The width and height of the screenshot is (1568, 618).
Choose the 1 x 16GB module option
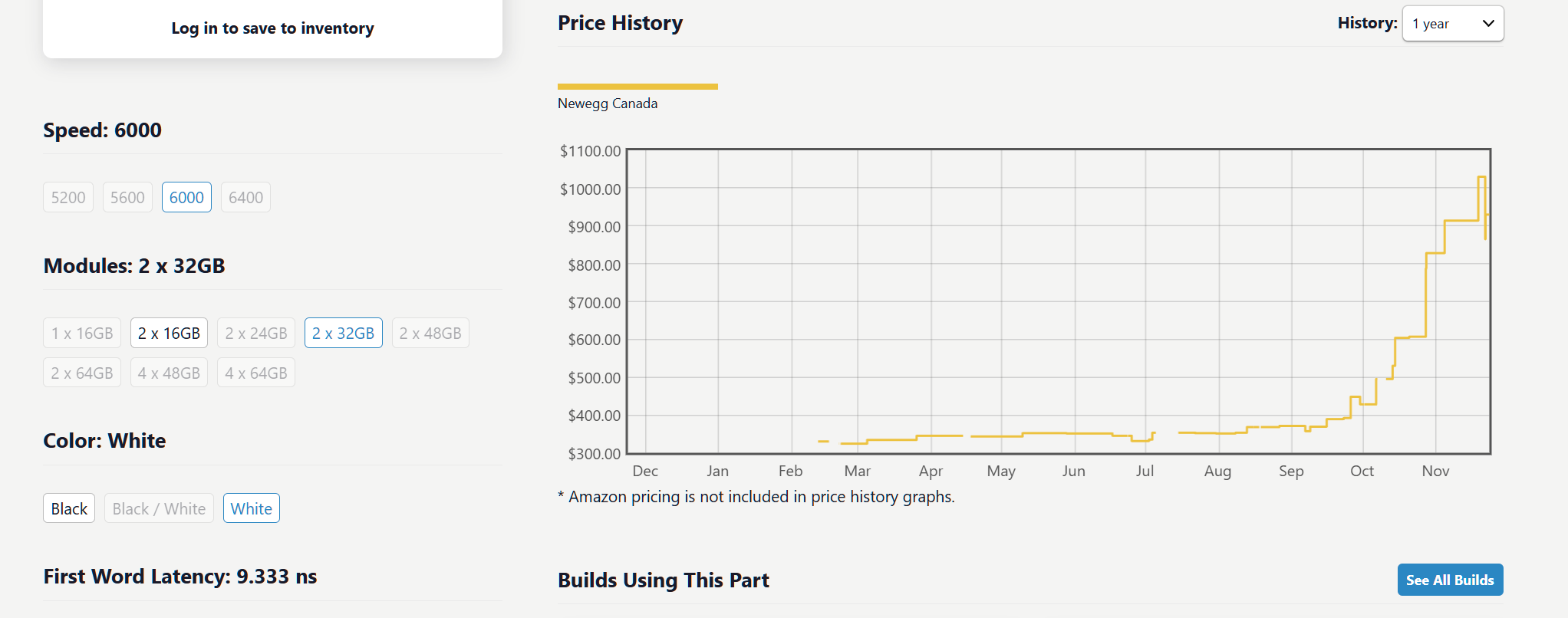[82, 334]
